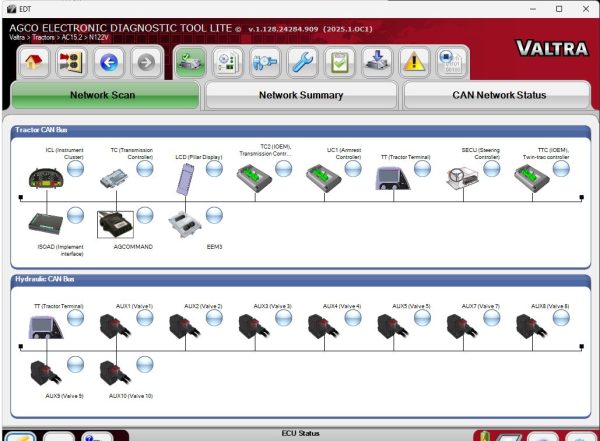Viewport: 600px width, 441px height.
Task: Open the download programming toolbar icon
Action: pyautogui.click(x=377, y=62)
